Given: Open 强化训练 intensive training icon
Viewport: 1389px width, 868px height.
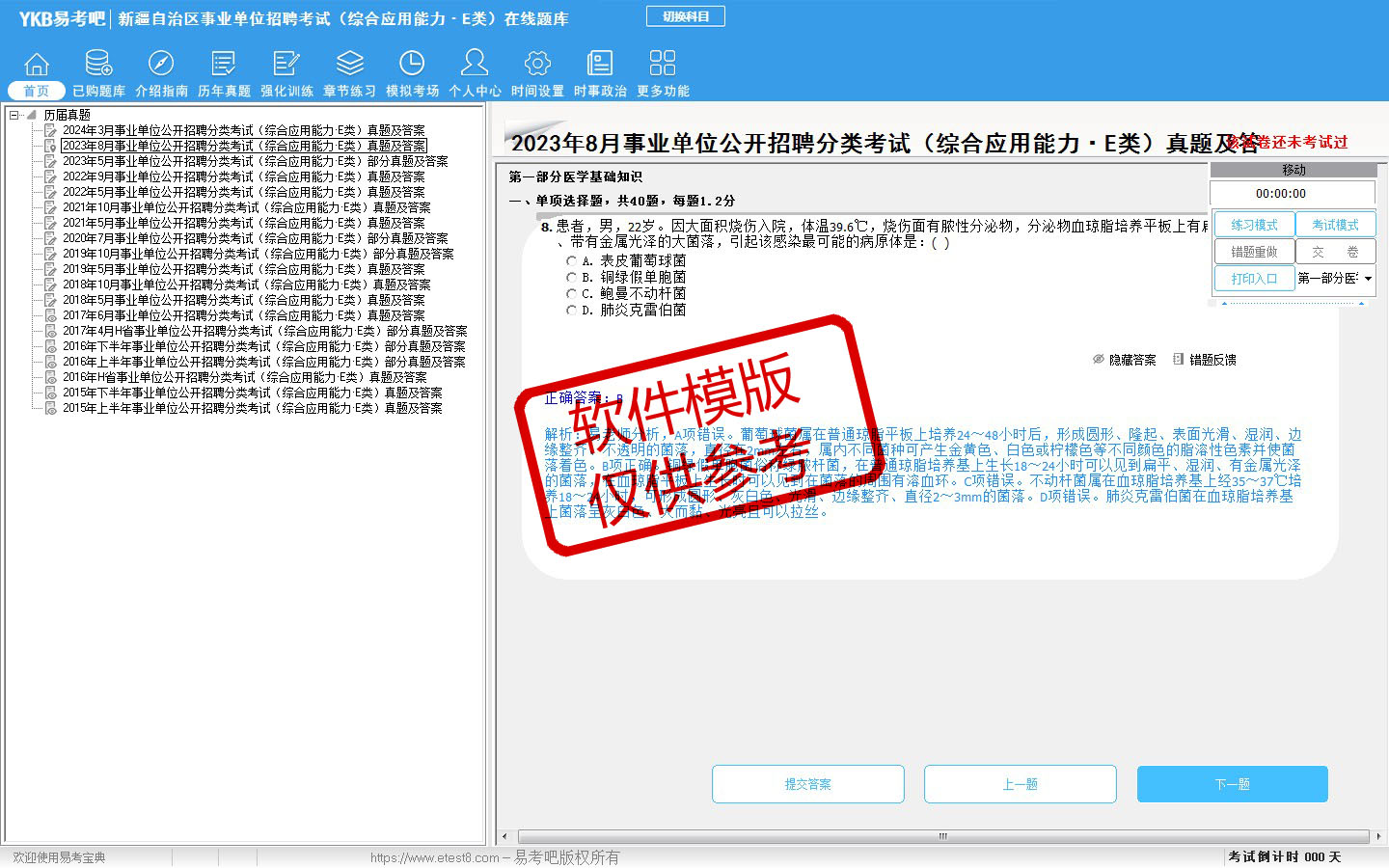Looking at the screenshot, I should pos(286,65).
